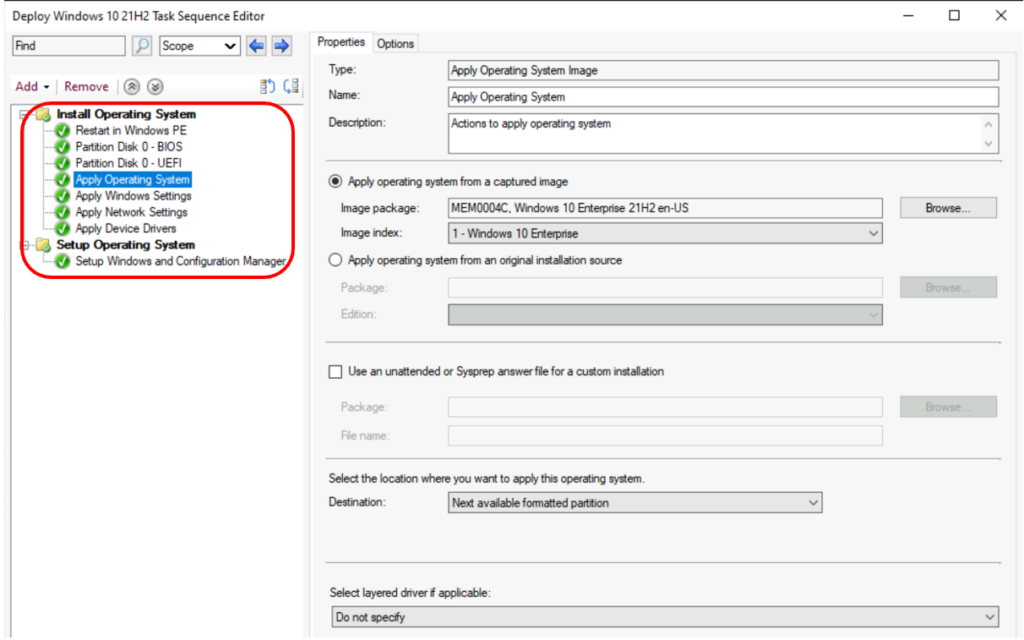Collapse the Install Operating System group
The width and height of the screenshot is (1024, 640).
pyautogui.click(x=25, y=115)
